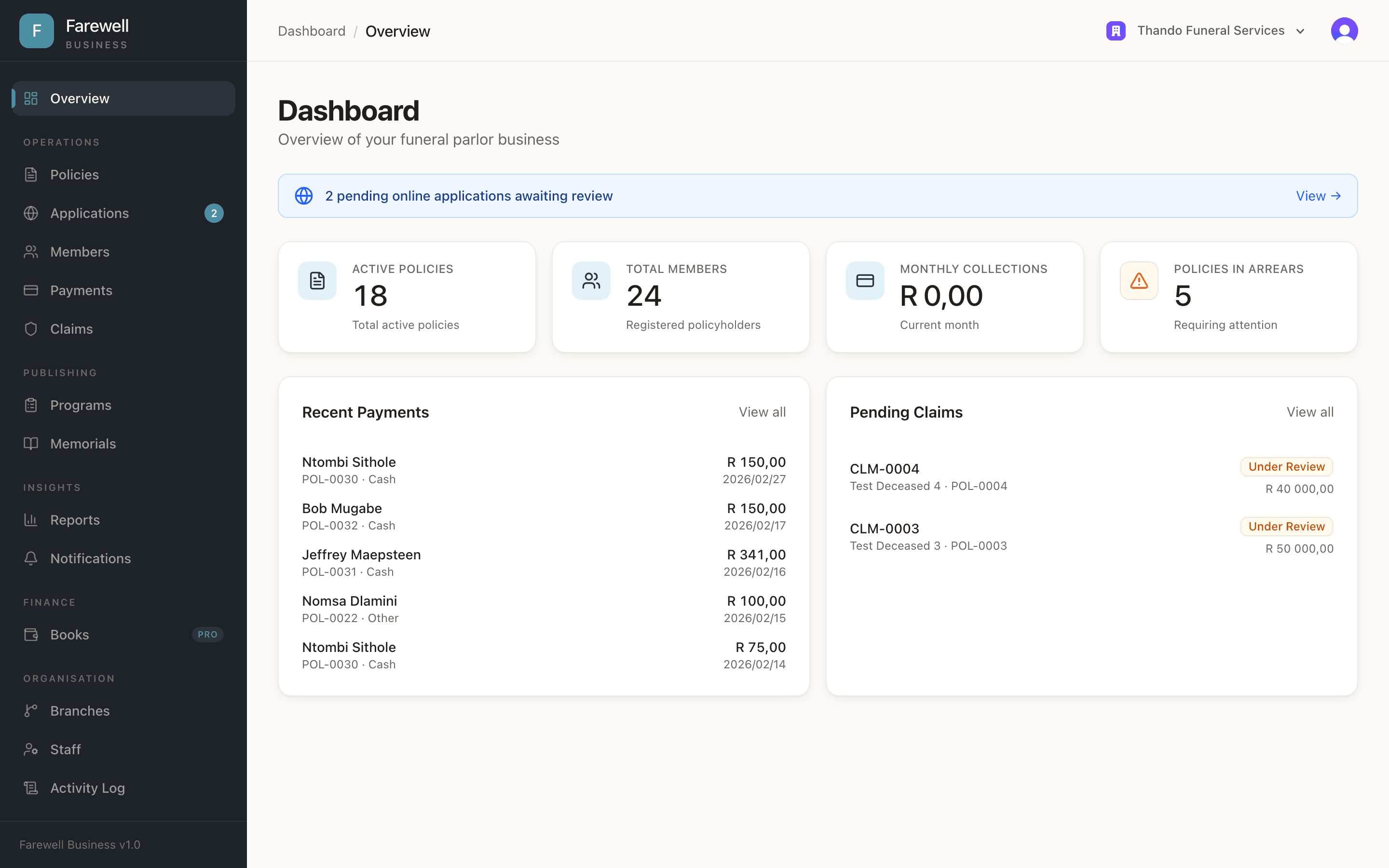Click the R 40 000,00 claim amount
Image resolution: width=1389 pixels, height=868 pixels.
(1299, 489)
